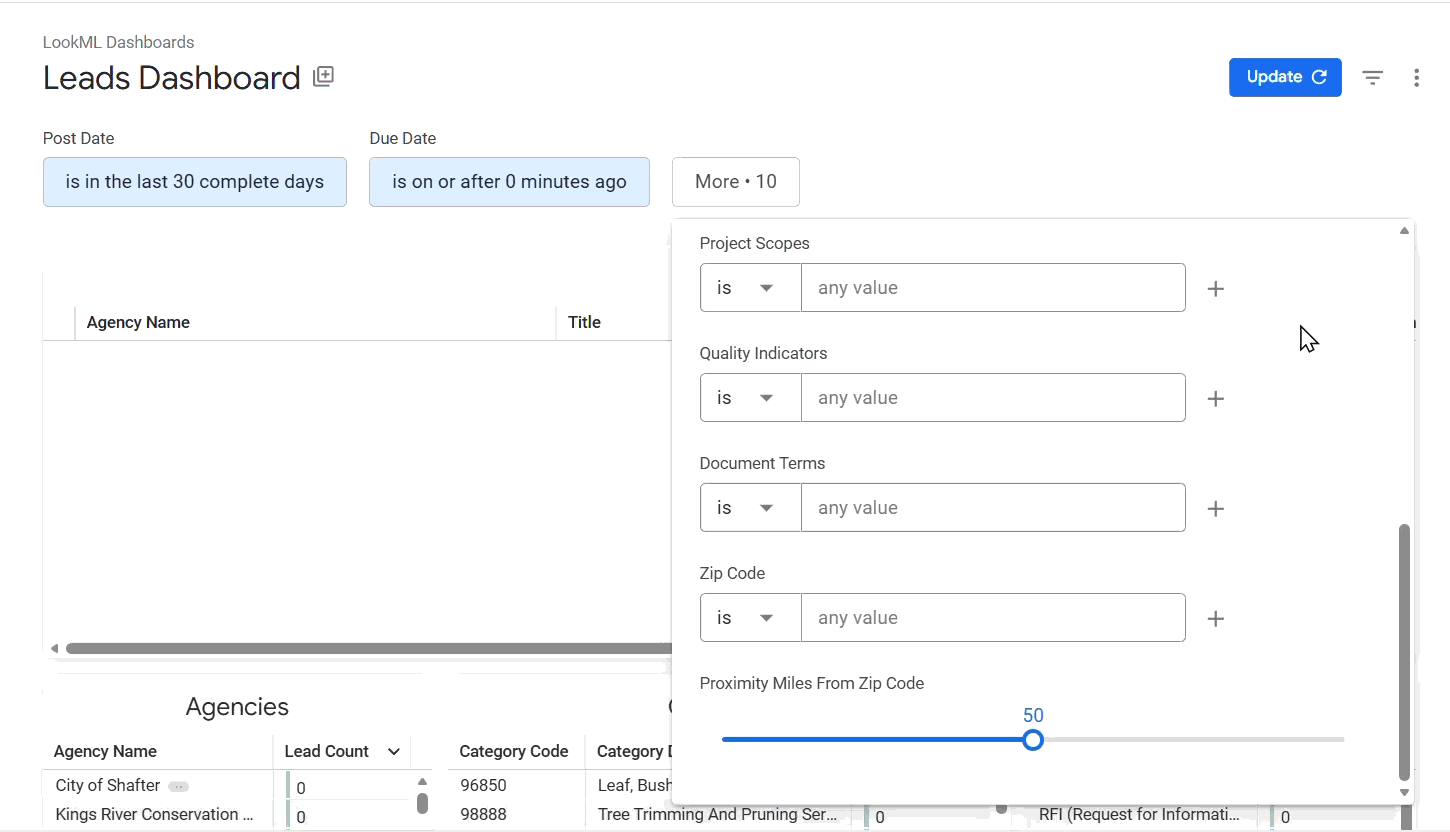
Task: Click the filter panel scroll-up arrow
Action: [x=1404, y=231]
